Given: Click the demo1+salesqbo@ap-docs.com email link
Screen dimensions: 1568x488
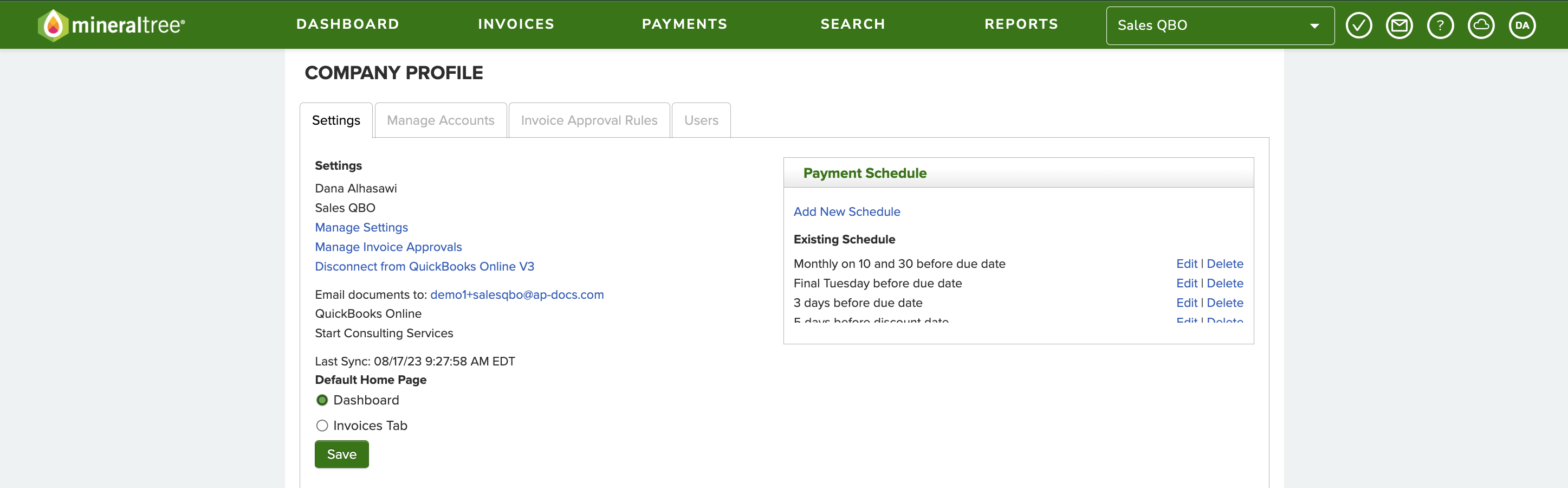Looking at the screenshot, I should pyautogui.click(x=517, y=294).
